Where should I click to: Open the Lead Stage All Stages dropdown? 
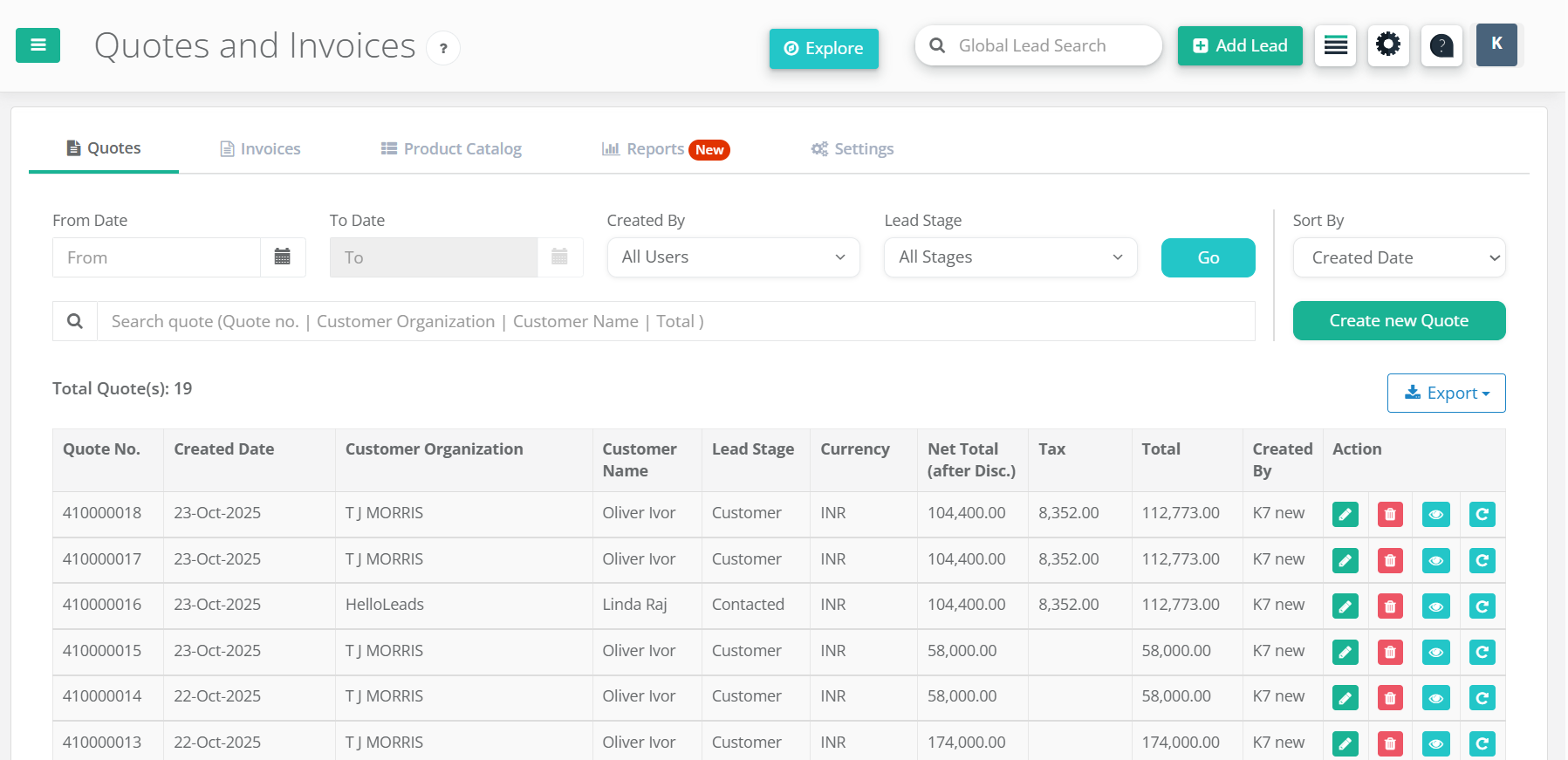coord(1010,257)
